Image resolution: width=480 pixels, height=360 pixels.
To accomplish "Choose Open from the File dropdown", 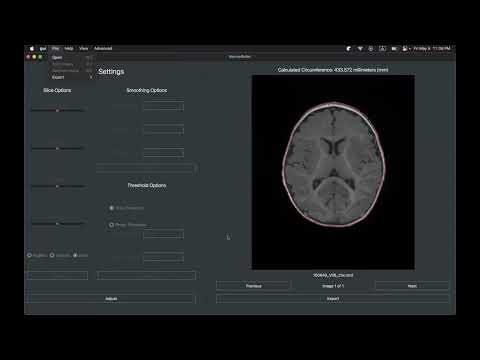I will click(72, 58).
